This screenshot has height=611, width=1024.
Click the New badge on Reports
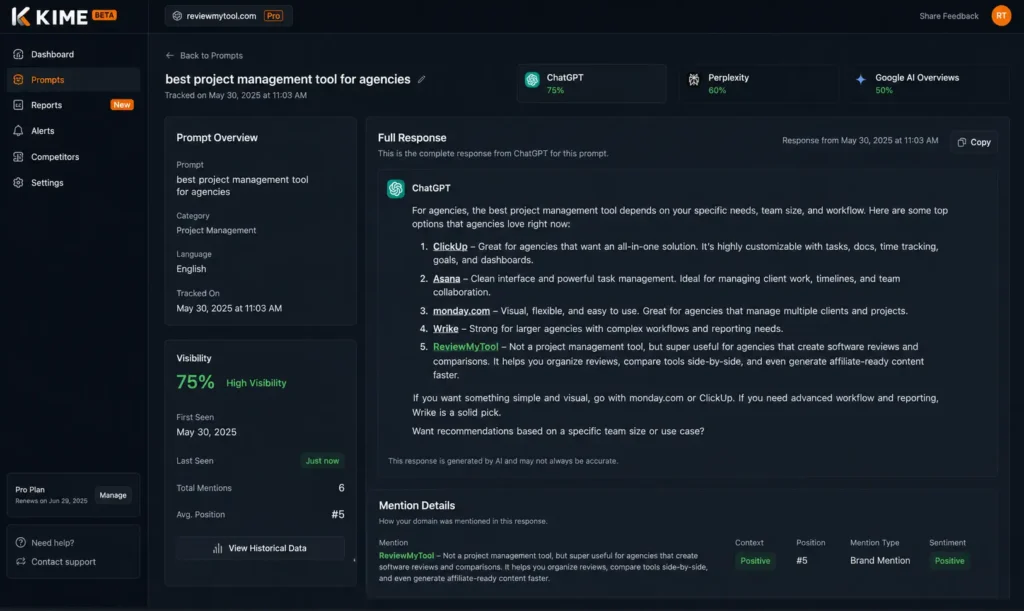point(121,104)
